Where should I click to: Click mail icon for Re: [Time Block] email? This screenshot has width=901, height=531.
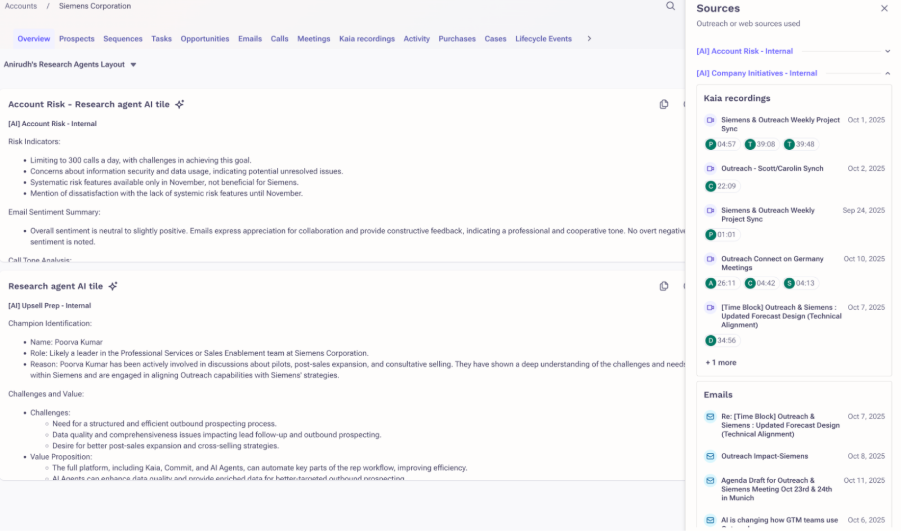click(x=710, y=417)
